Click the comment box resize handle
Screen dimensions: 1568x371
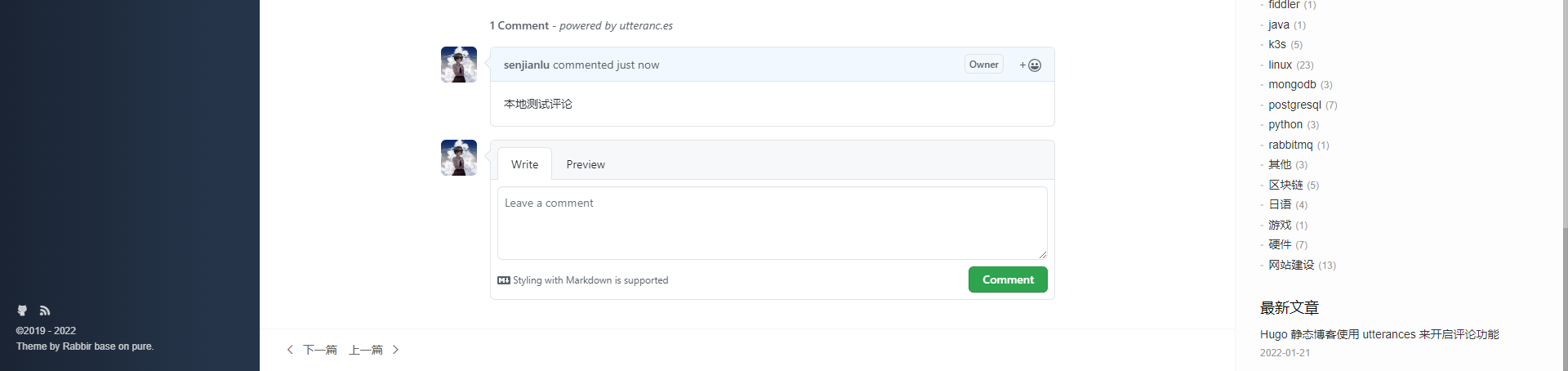click(1042, 255)
